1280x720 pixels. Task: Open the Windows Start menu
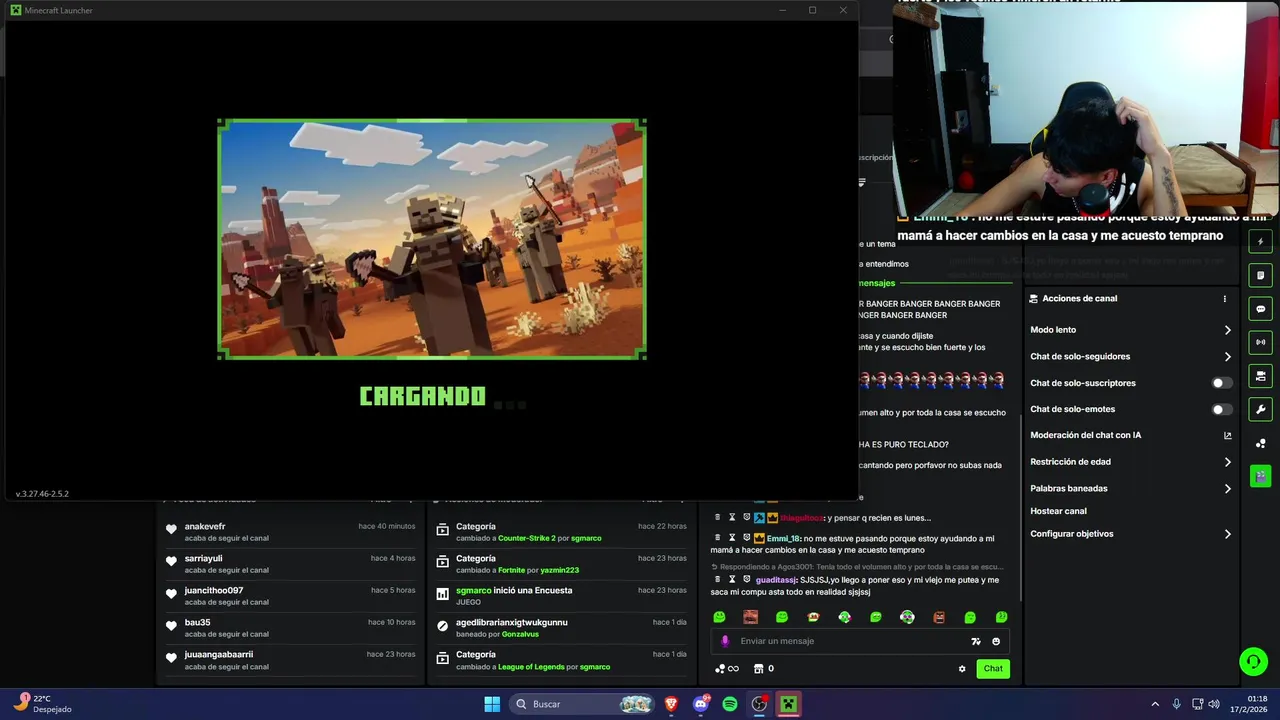492,704
